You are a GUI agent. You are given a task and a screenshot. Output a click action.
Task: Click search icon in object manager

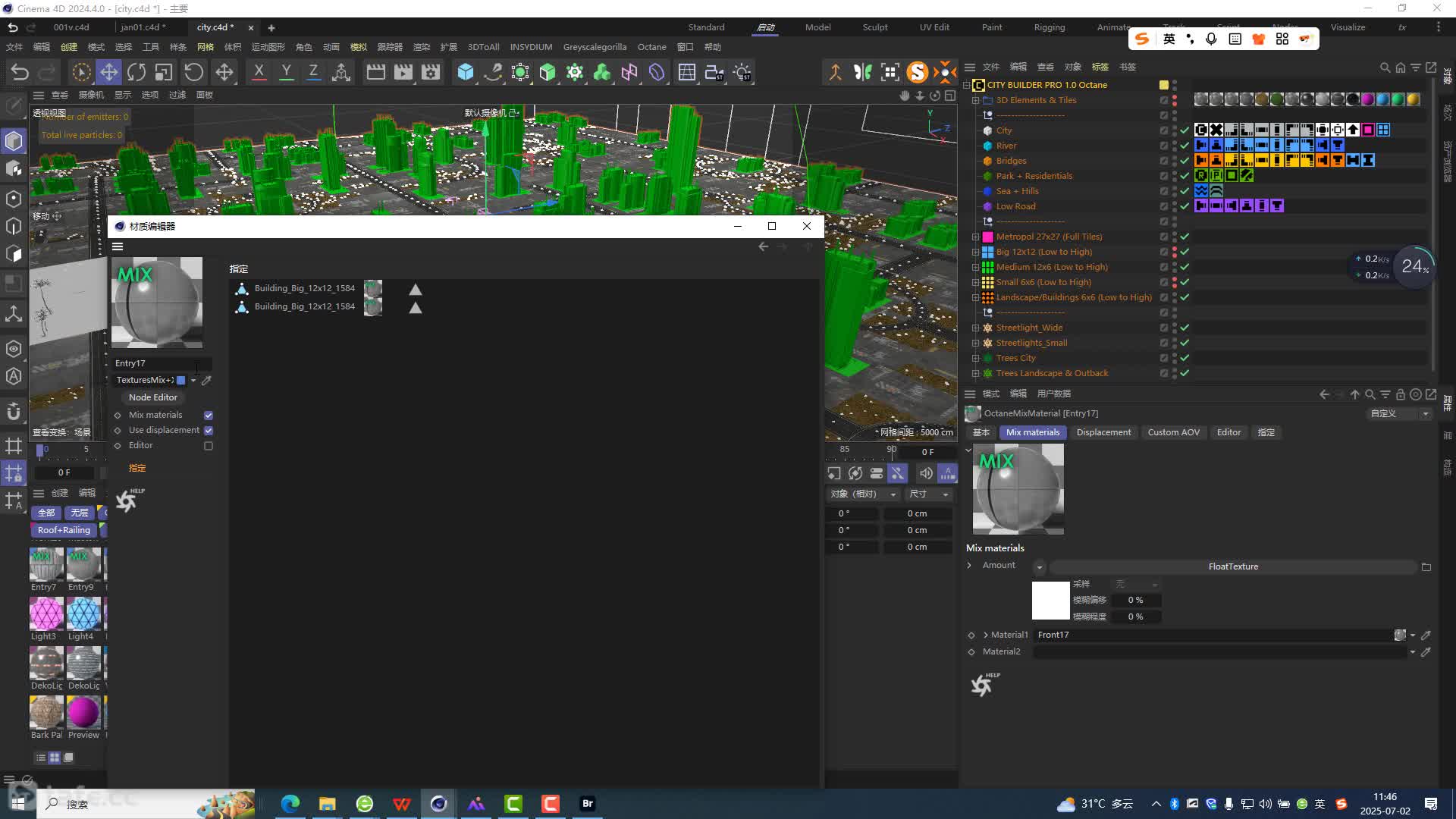click(1385, 67)
